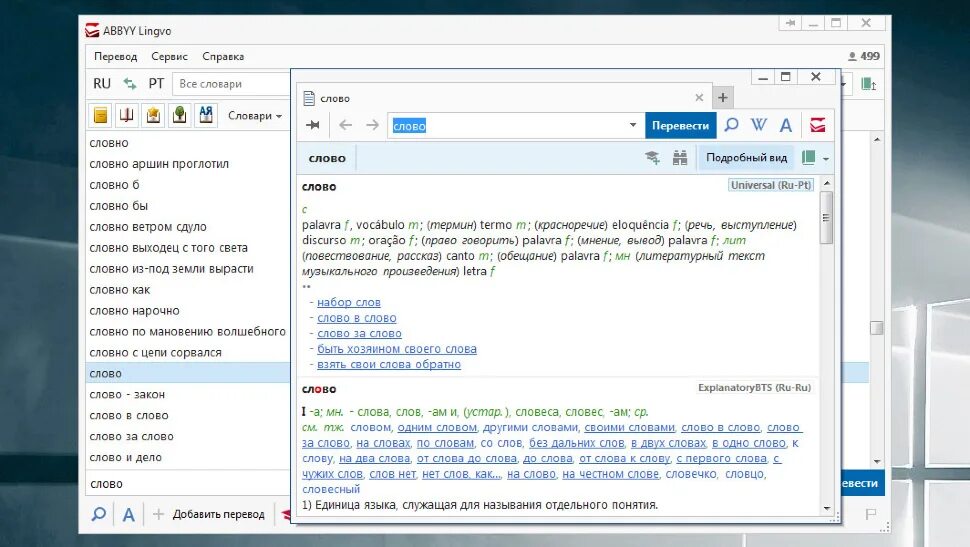The height and width of the screenshot is (547, 970).
Task: Open the Словари dropdown
Action: tap(255, 116)
